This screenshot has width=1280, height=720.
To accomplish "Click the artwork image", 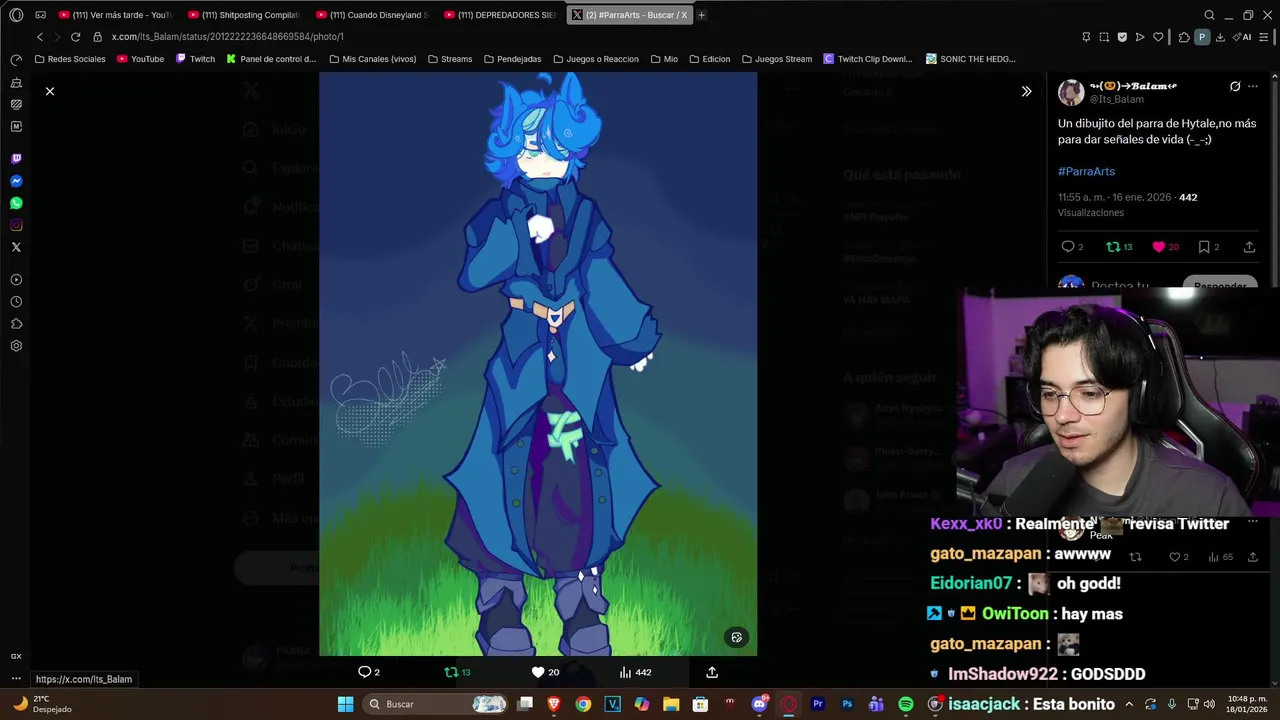I will pyautogui.click(x=538, y=364).
